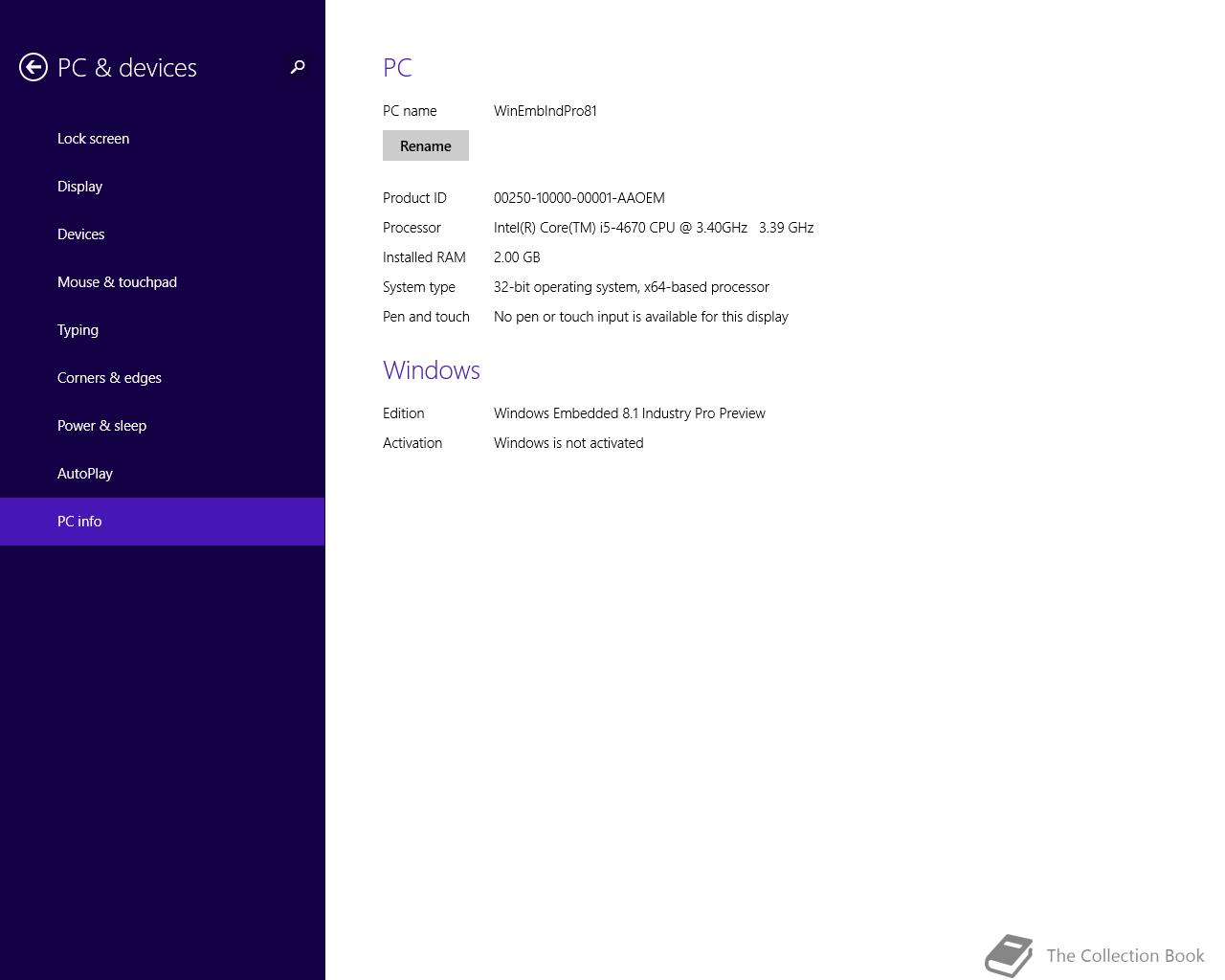Select Typing in the sidebar
1225x980 pixels.
coord(162,330)
